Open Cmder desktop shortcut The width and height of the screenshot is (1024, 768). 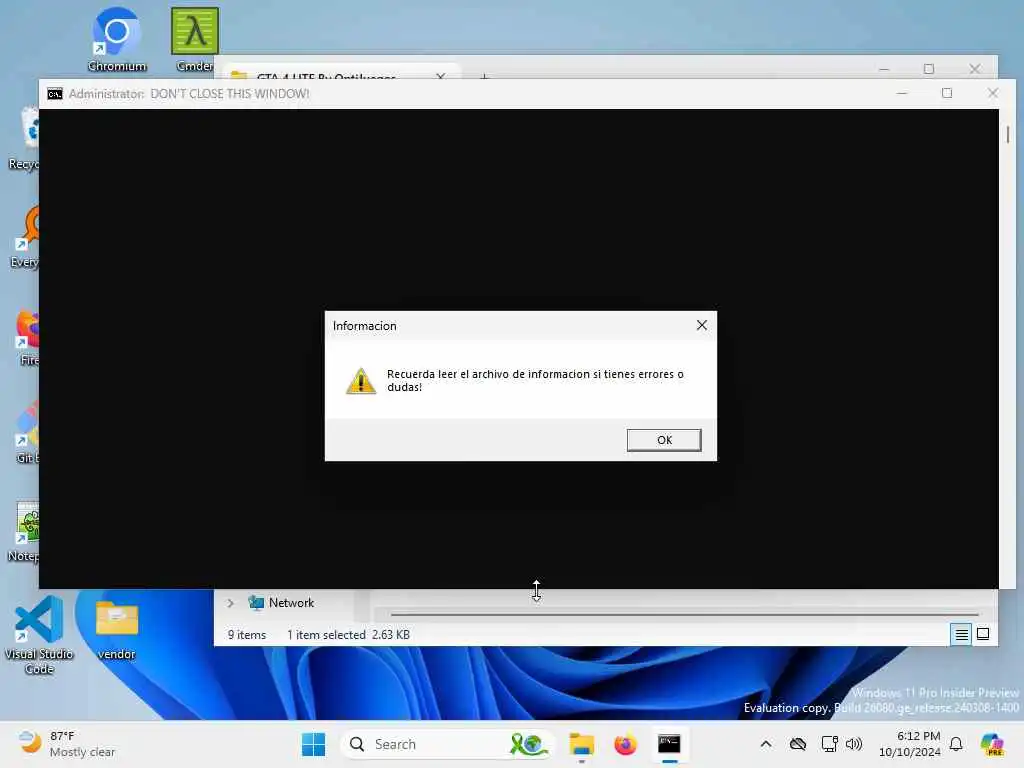195,39
